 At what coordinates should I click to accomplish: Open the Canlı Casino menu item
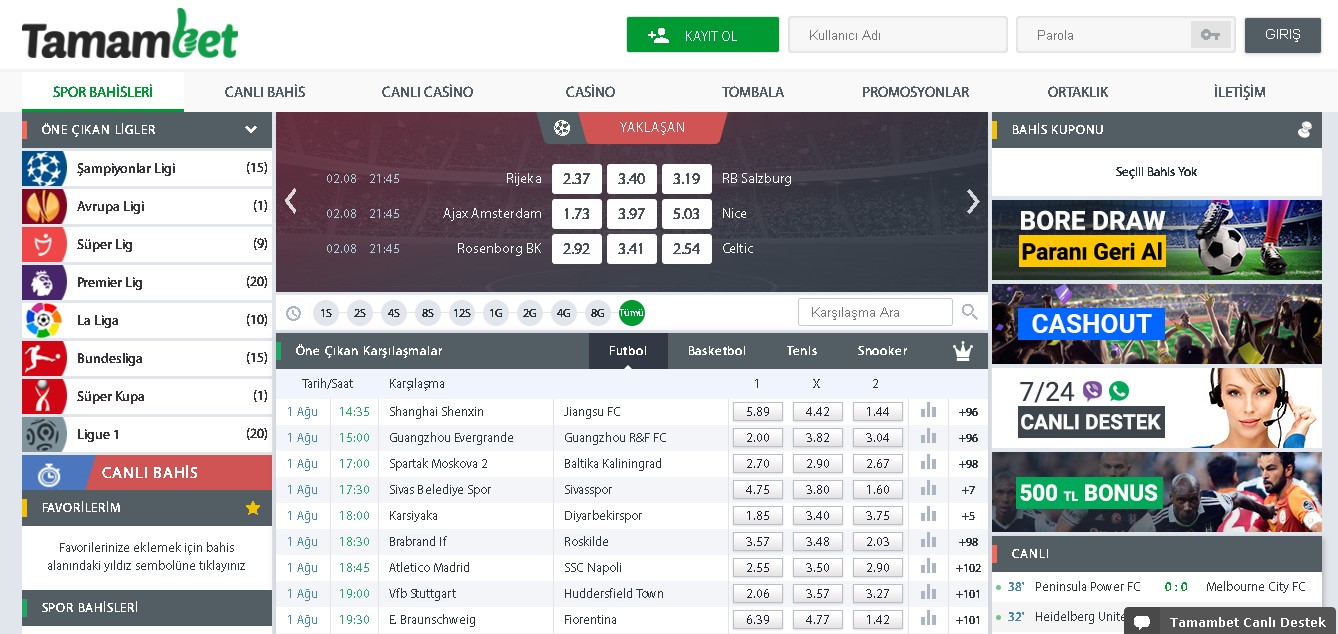pyautogui.click(x=427, y=92)
